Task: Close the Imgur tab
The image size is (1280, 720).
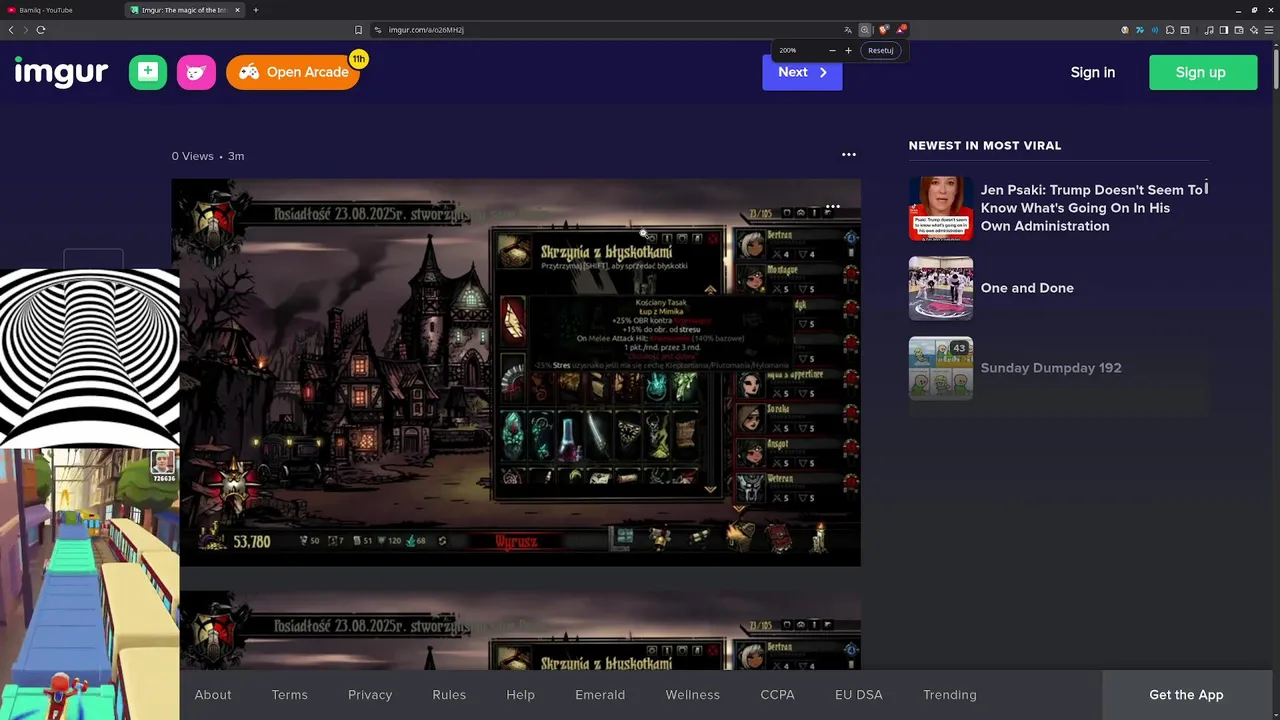Action: [238, 10]
